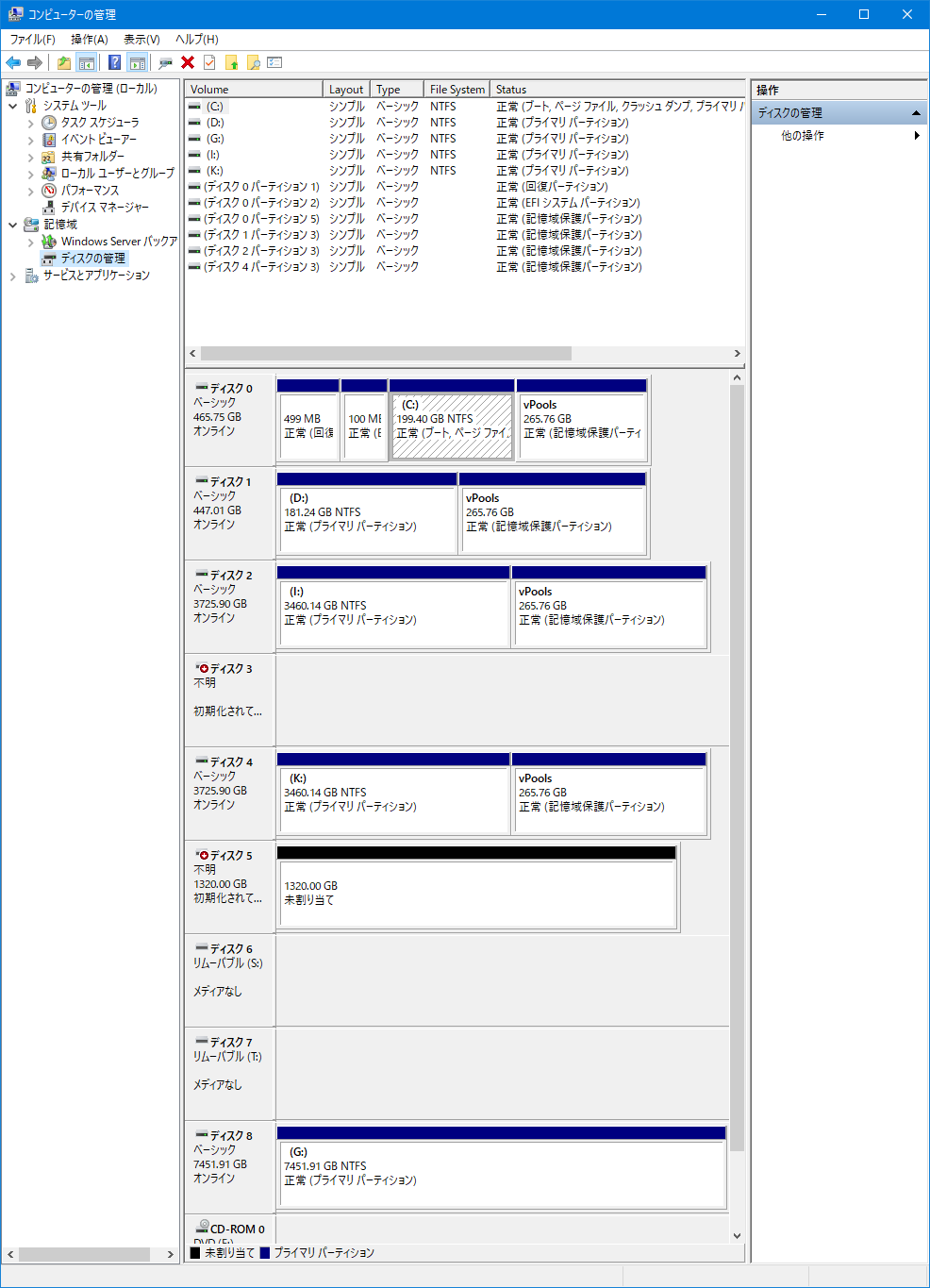The width and height of the screenshot is (930, 1288).
Task: Collapse the システム ツール tree node
Action: (x=13, y=106)
